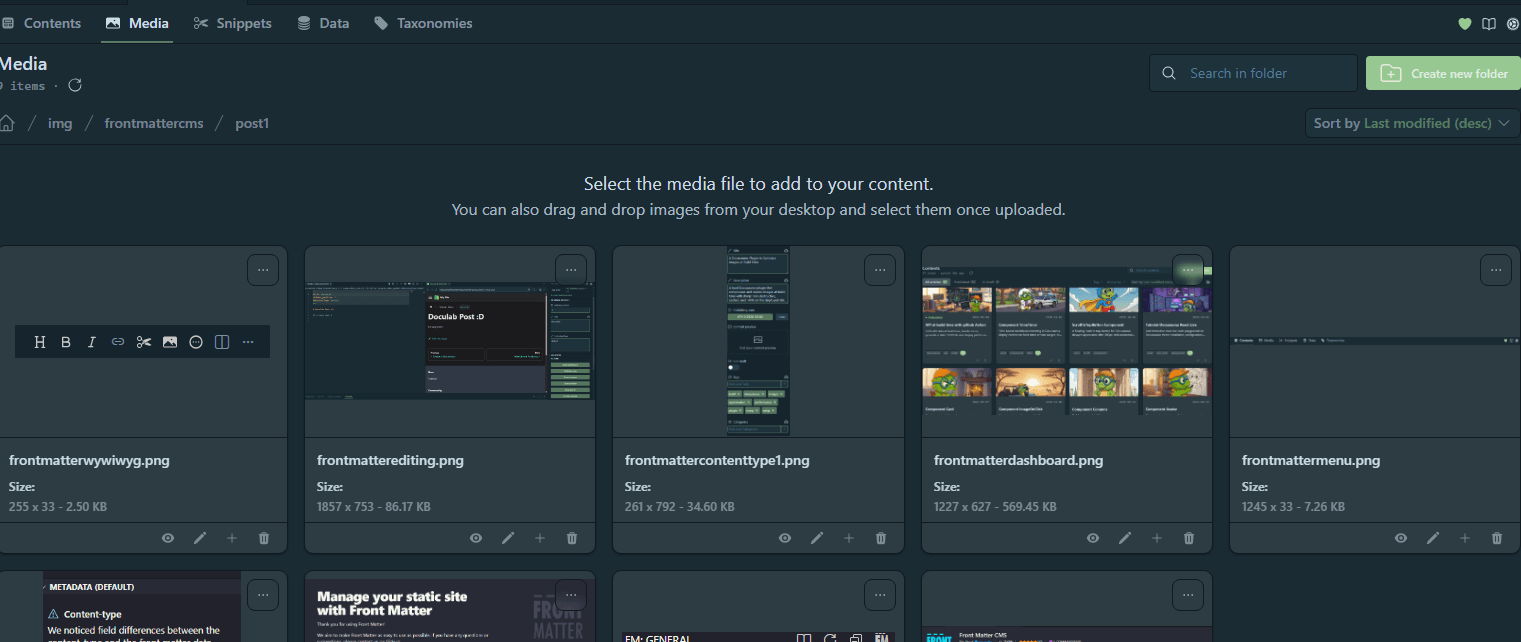This screenshot has height=642, width=1521.
Task: Focus the Search in folder field
Action: click(1254, 73)
